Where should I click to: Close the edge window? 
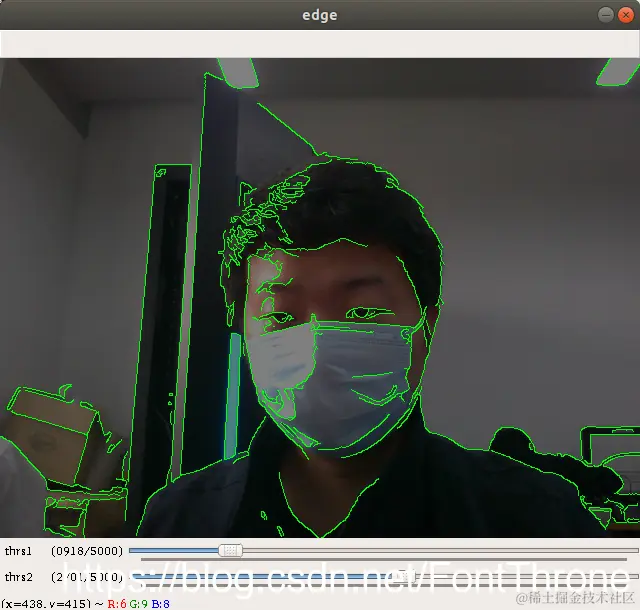pos(626,15)
